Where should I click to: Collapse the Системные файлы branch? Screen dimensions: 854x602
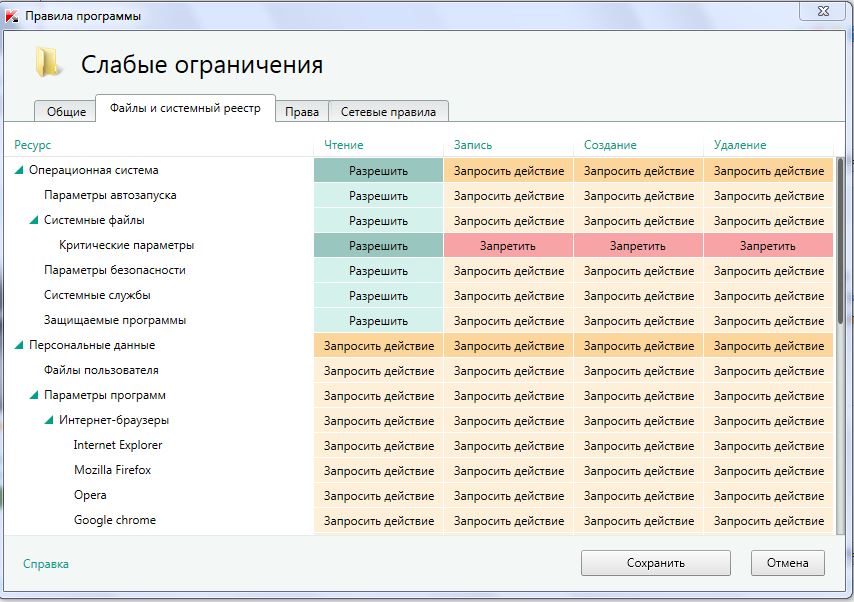(34, 221)
